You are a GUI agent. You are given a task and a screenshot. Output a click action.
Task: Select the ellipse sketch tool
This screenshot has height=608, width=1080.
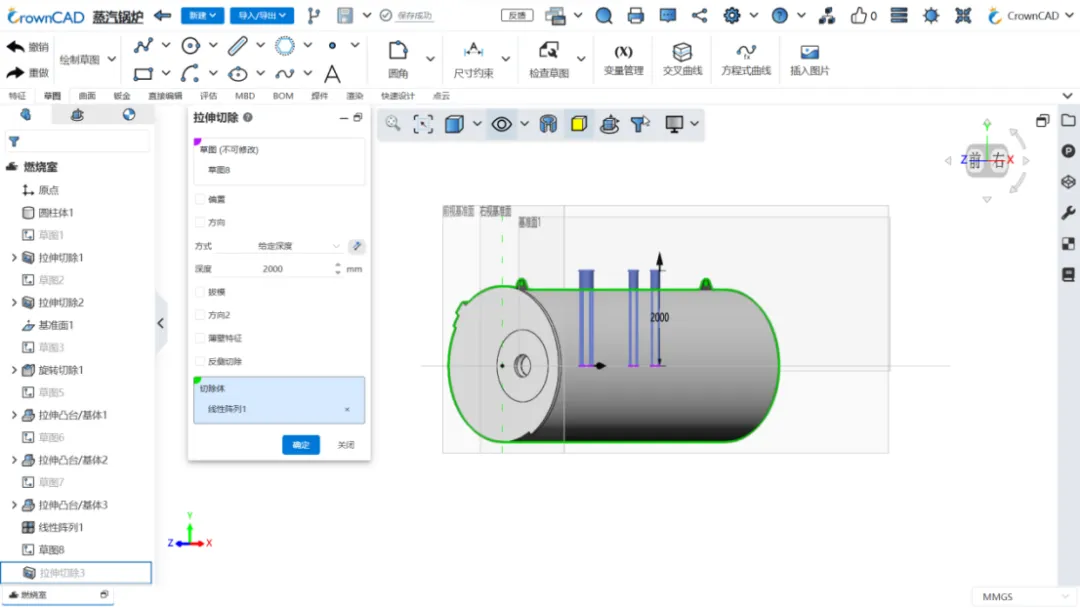coord(238,73)
